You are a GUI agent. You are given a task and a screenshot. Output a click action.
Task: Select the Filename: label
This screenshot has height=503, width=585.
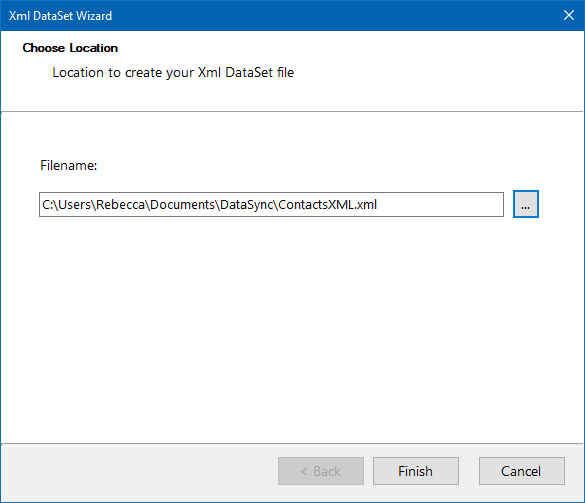(69, 165)
